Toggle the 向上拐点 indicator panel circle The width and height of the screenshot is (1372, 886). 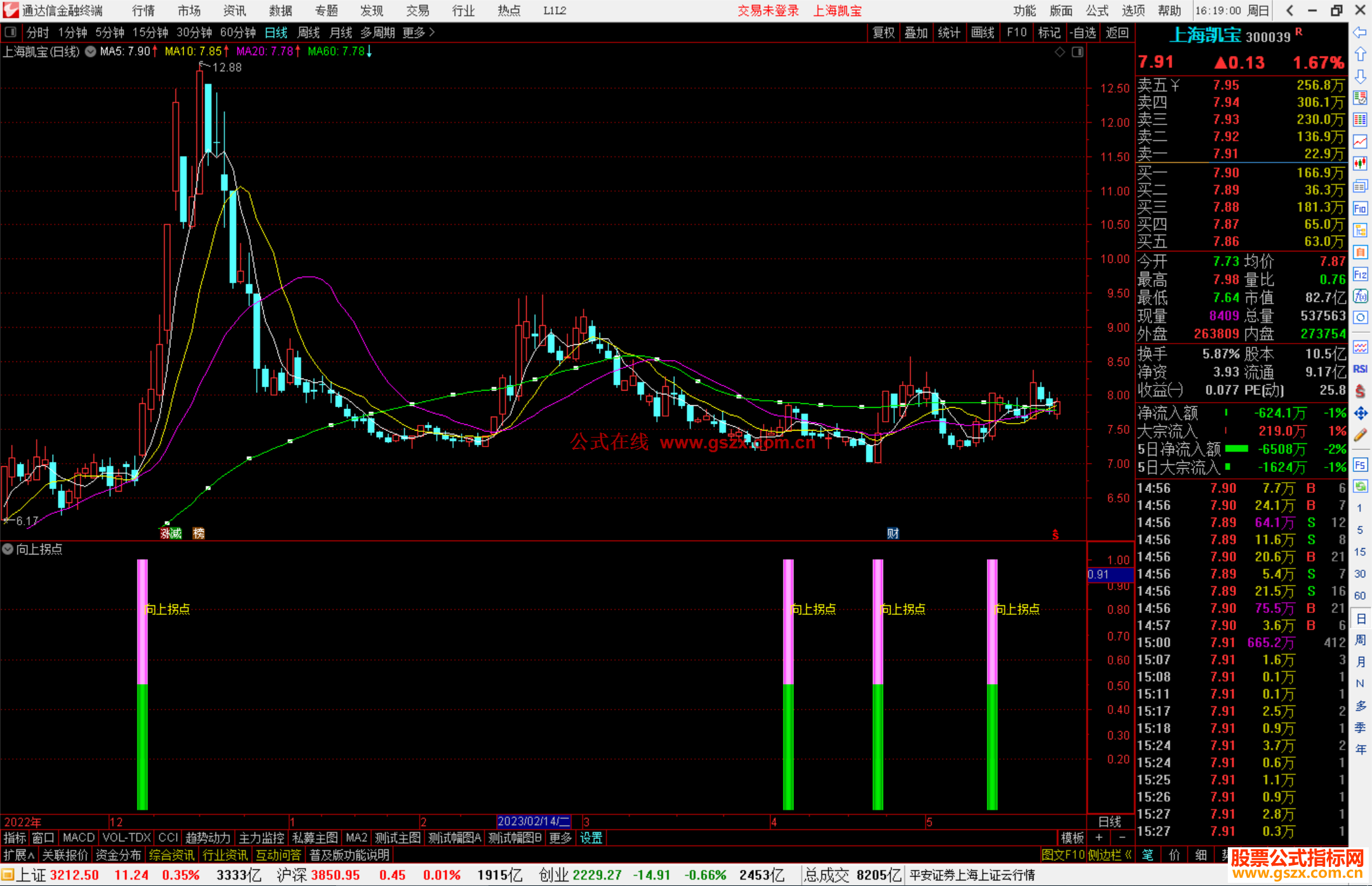click(8, 549)
